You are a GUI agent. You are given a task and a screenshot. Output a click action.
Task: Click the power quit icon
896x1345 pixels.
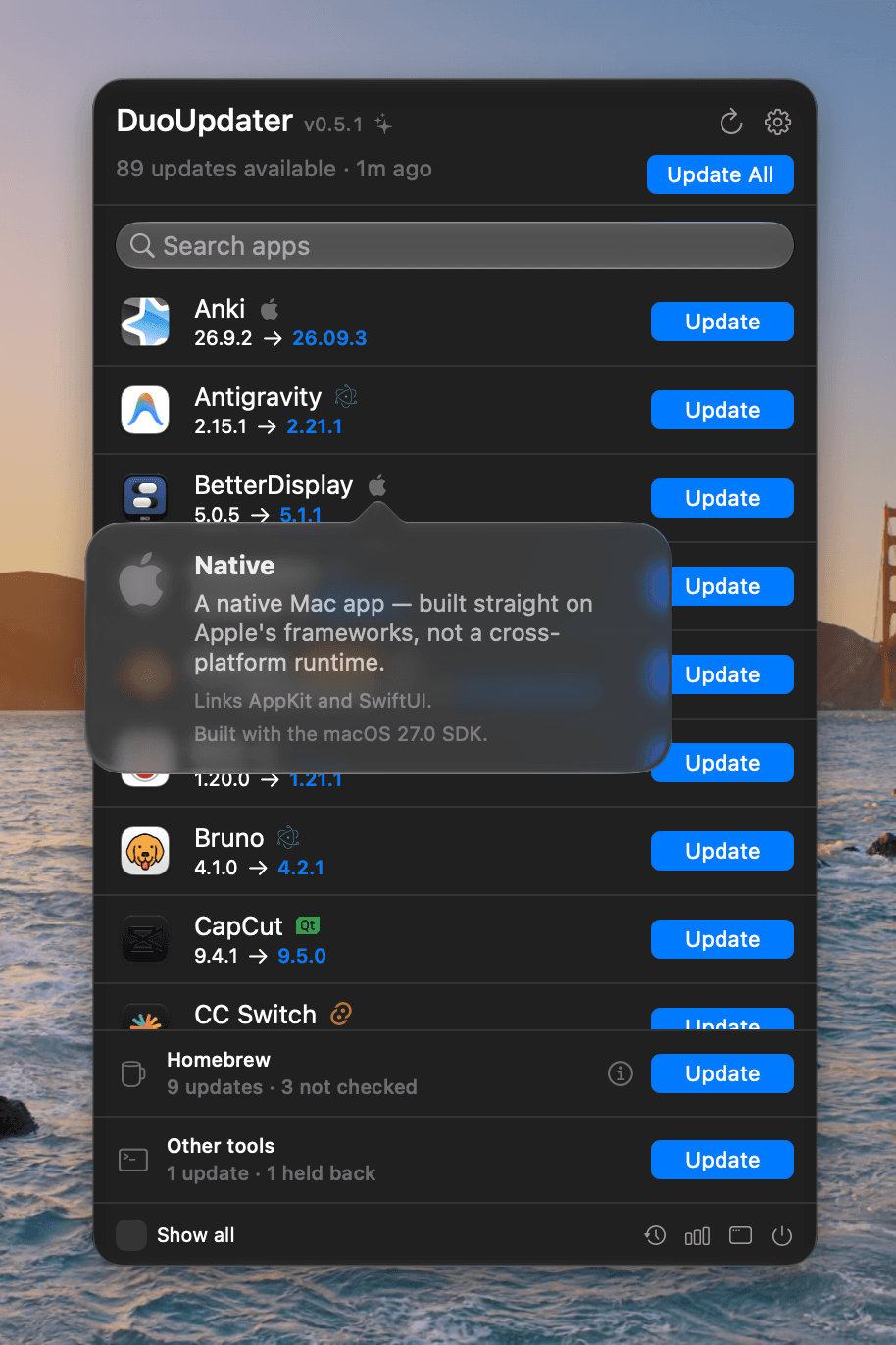(782, 1235)
